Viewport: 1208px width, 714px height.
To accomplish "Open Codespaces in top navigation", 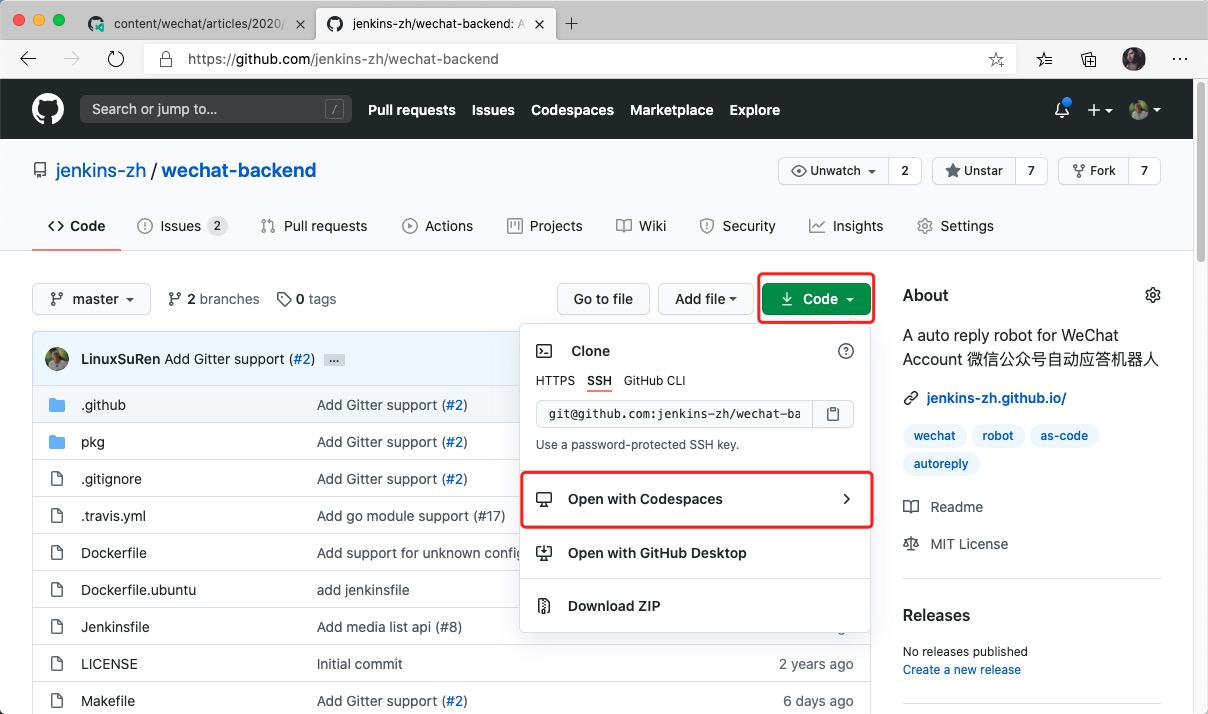I will pos(572,110).
